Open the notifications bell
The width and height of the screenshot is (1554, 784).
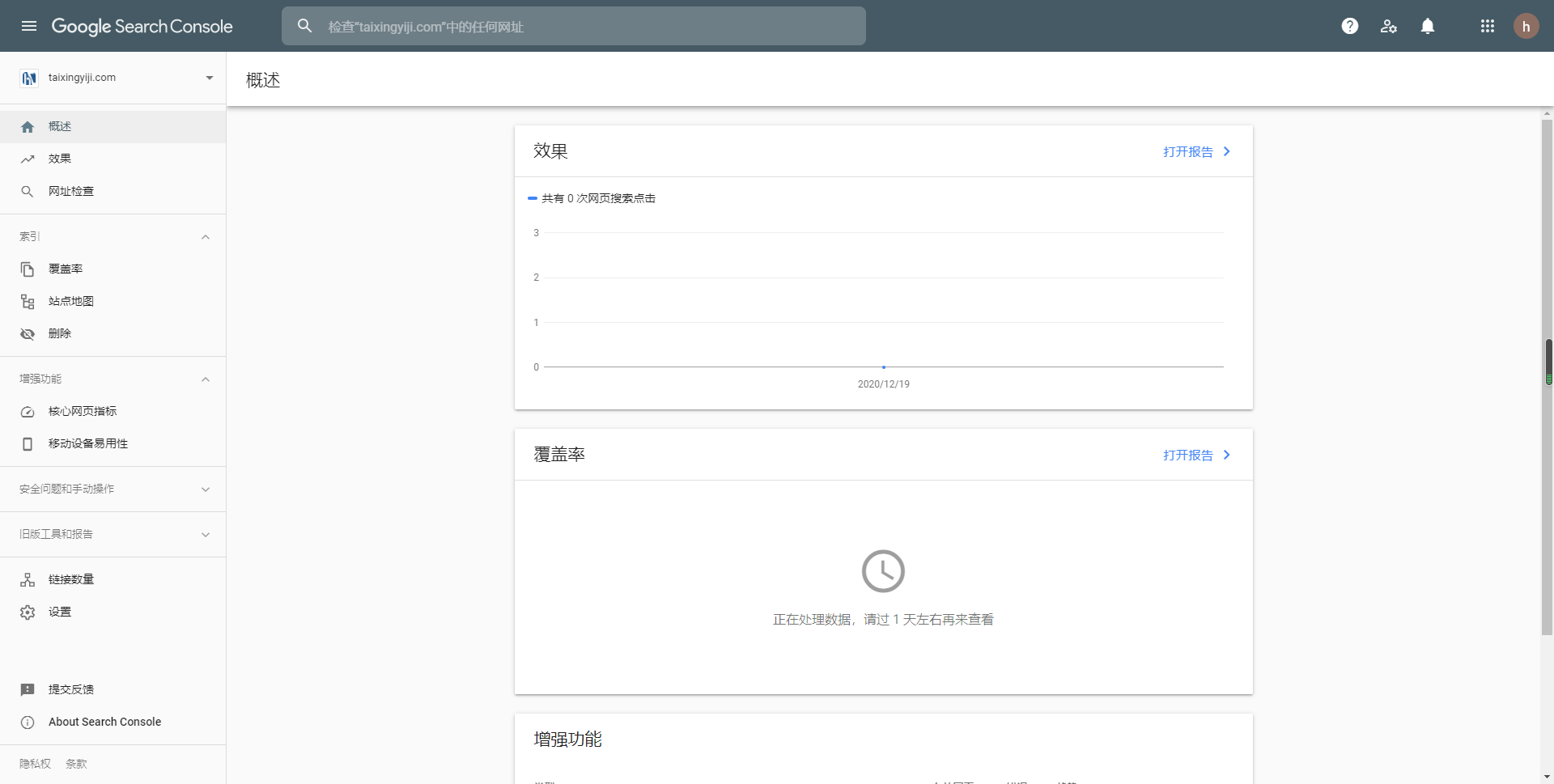pos(1427,26)
